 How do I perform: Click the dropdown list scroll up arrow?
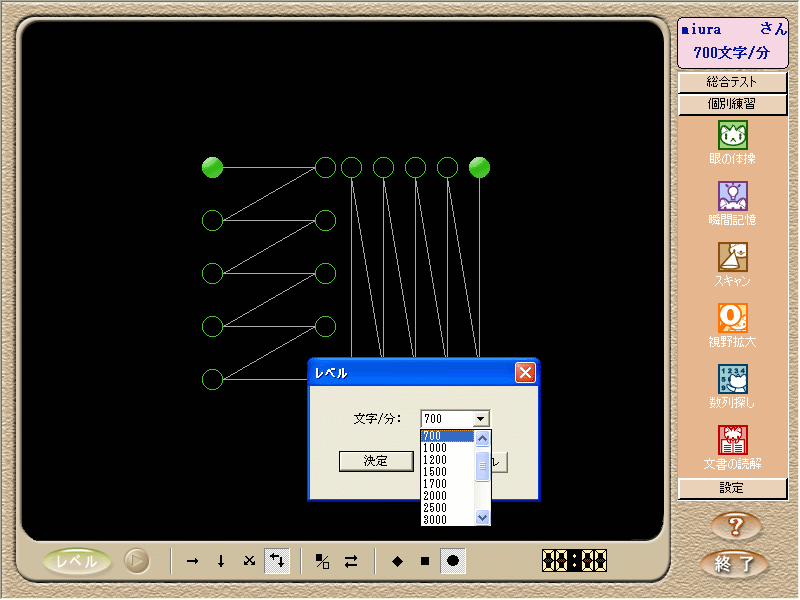pos(482,438)
